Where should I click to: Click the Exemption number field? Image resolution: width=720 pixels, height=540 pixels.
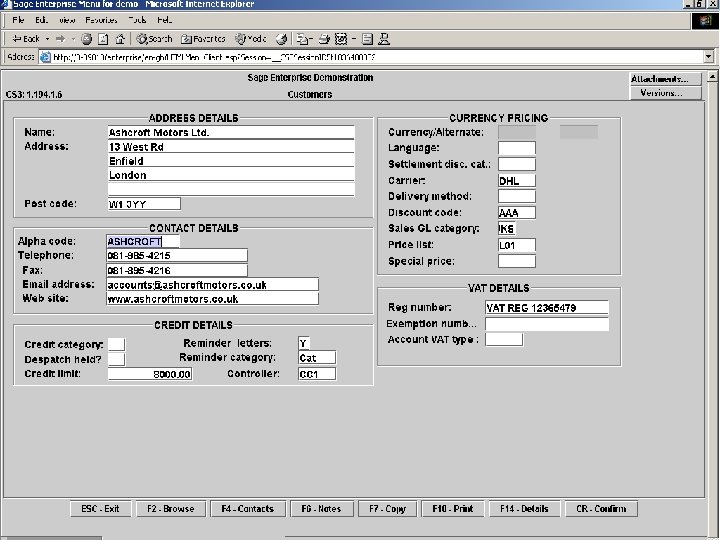point(546,324)
